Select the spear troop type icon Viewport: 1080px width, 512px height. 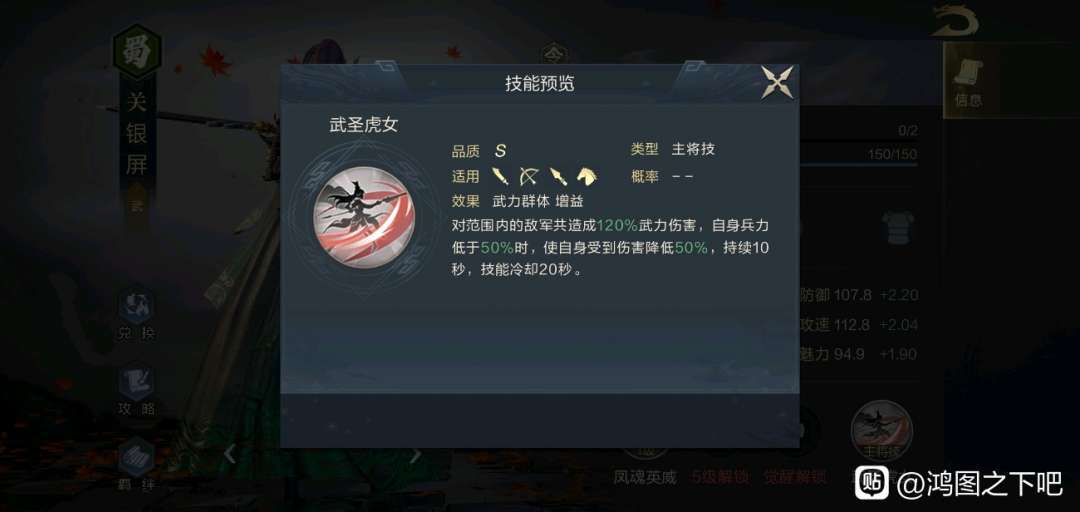558,176
